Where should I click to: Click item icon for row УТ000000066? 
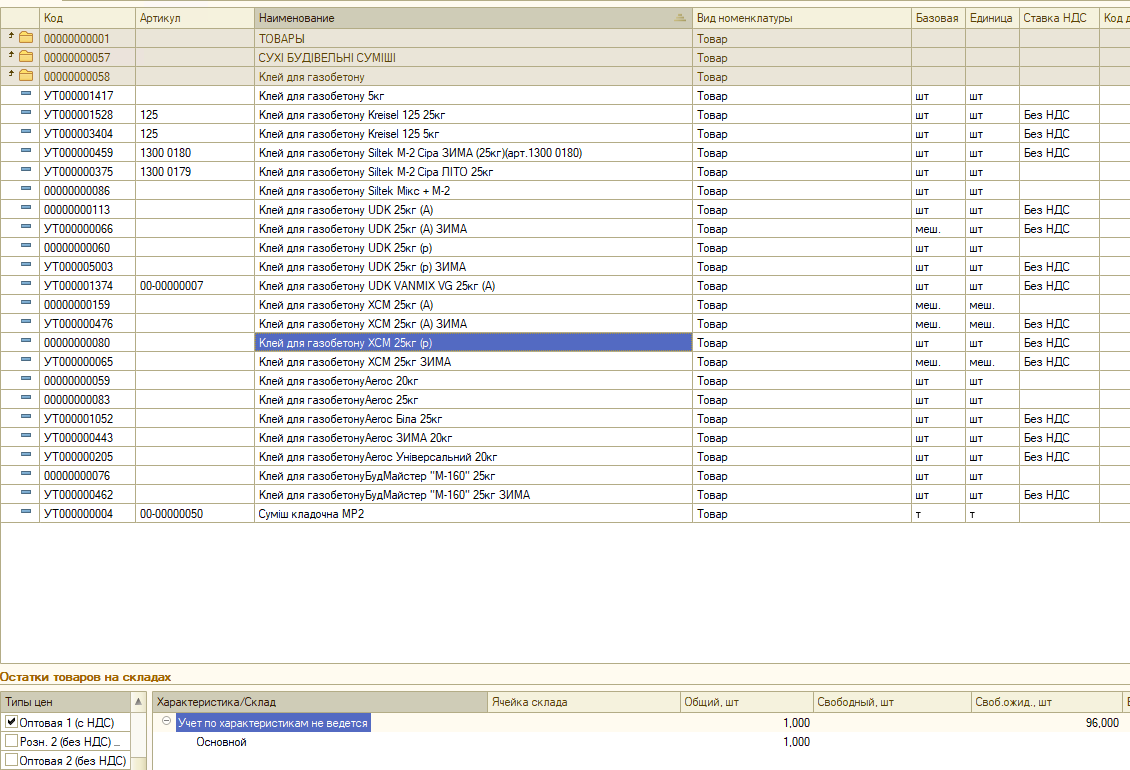click(26, 226)
